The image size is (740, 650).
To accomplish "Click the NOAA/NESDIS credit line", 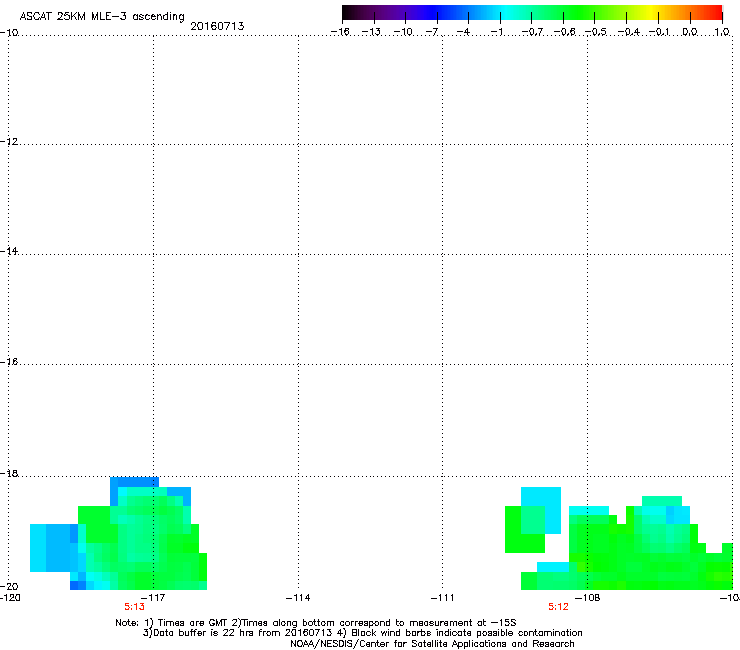I will (x=432, y=644).
